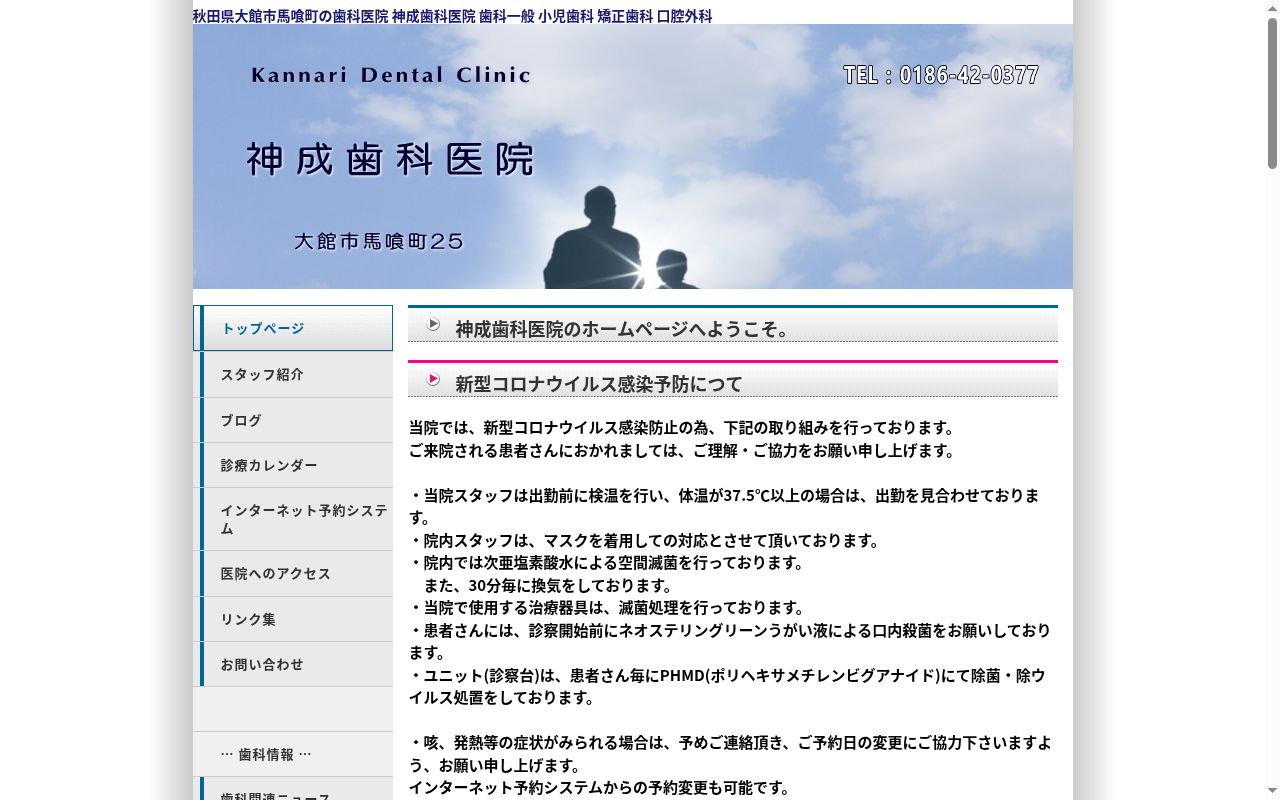Viewport: 1280px width, 800px height.
Task: Click the pink arrow icon beside 新型コロナウイルス感染予防
Action: 434,379
